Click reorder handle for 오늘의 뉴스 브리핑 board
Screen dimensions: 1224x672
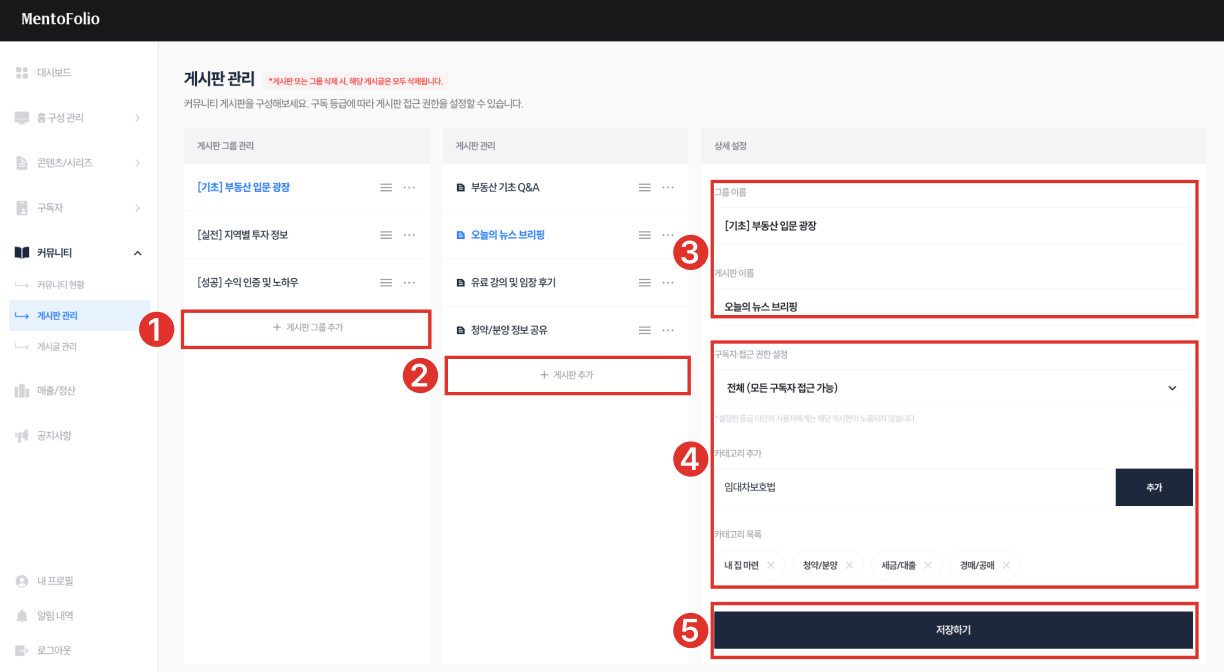click(x=644, y=235)
